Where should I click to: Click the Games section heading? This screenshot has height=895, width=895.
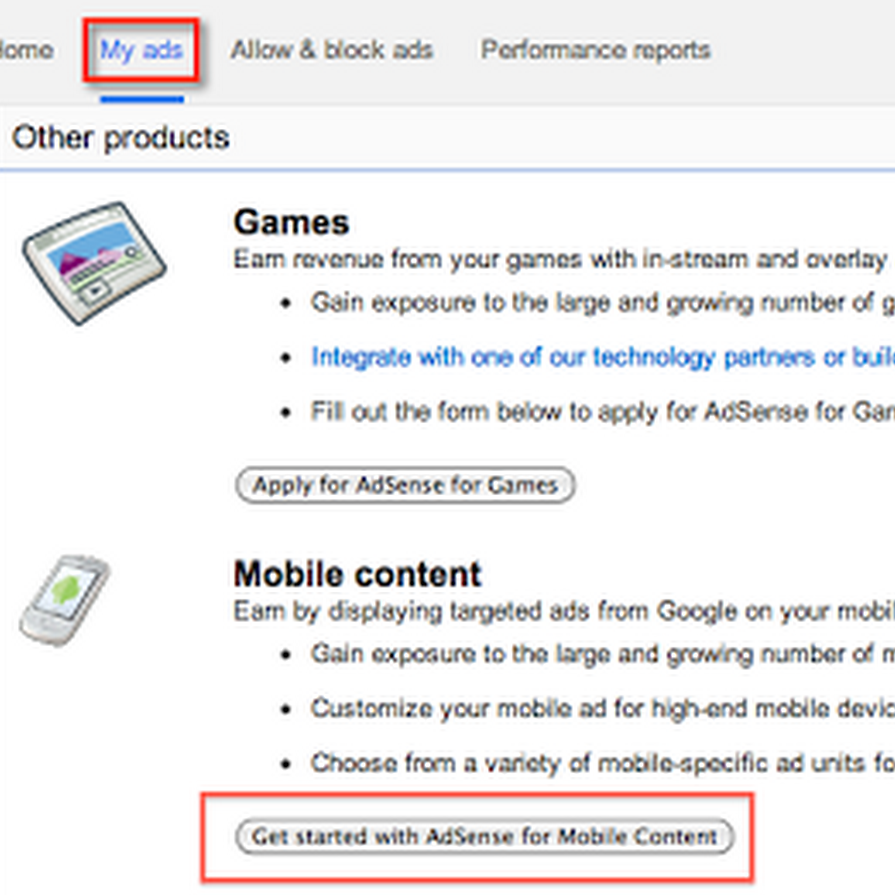tap(291, 222)
